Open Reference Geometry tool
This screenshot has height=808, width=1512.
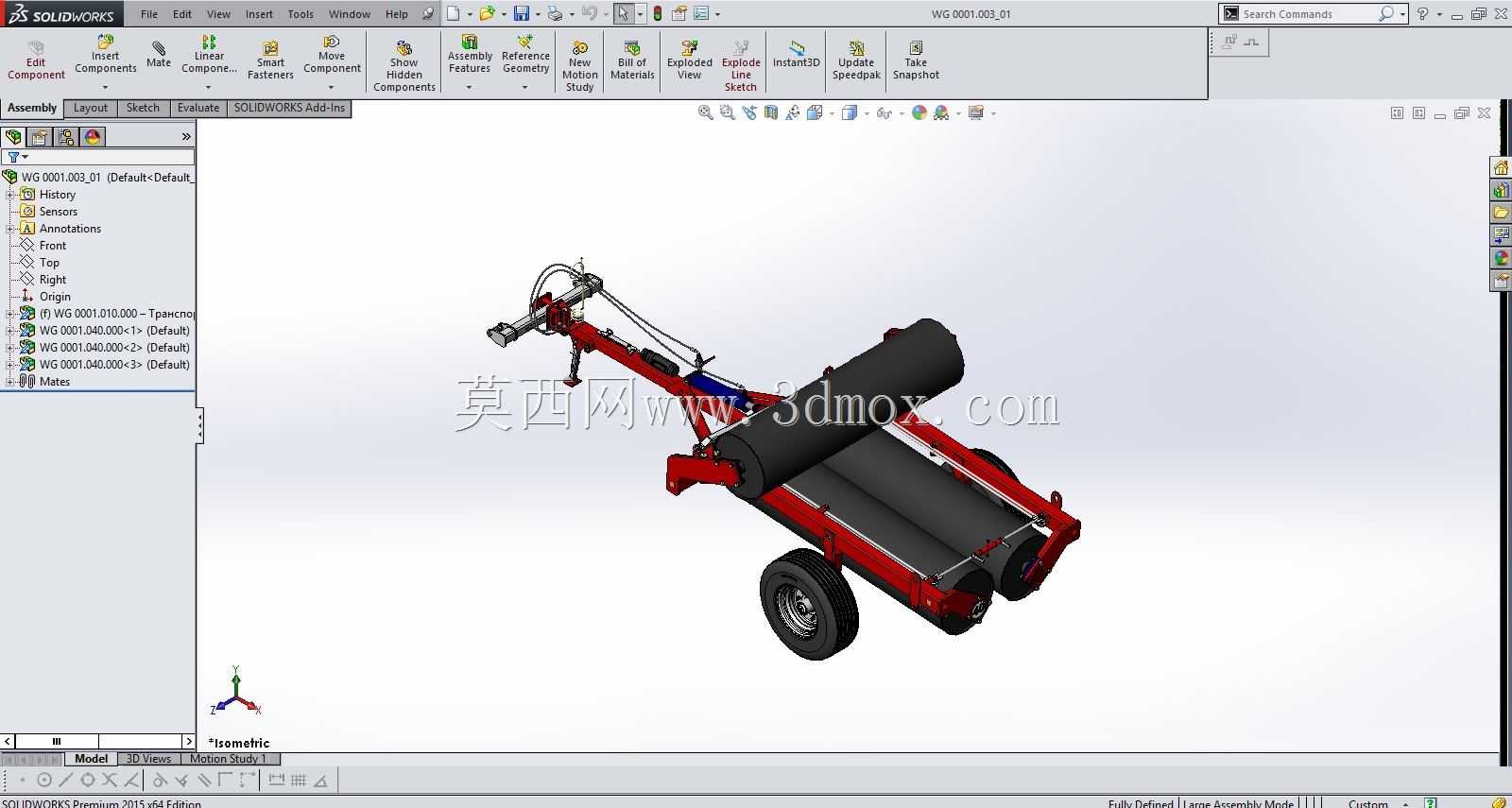(525, 55)
